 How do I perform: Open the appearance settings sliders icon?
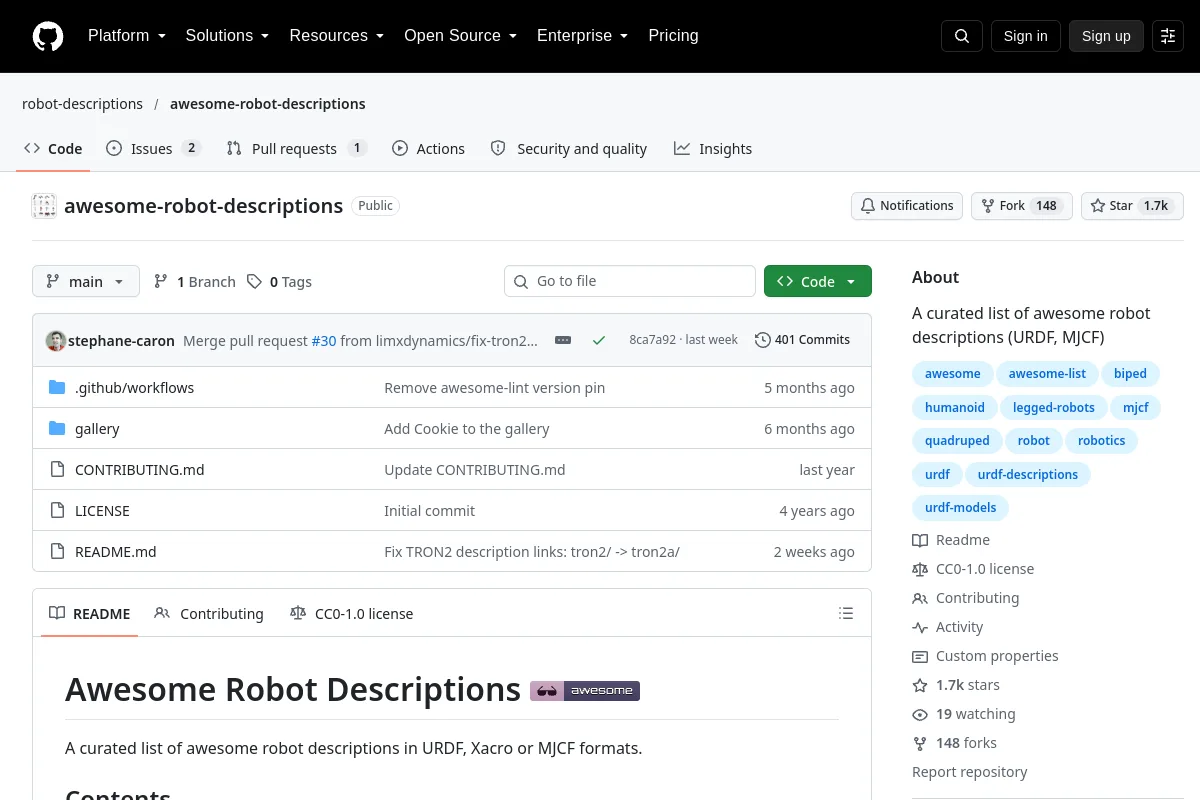[1168, 36]
